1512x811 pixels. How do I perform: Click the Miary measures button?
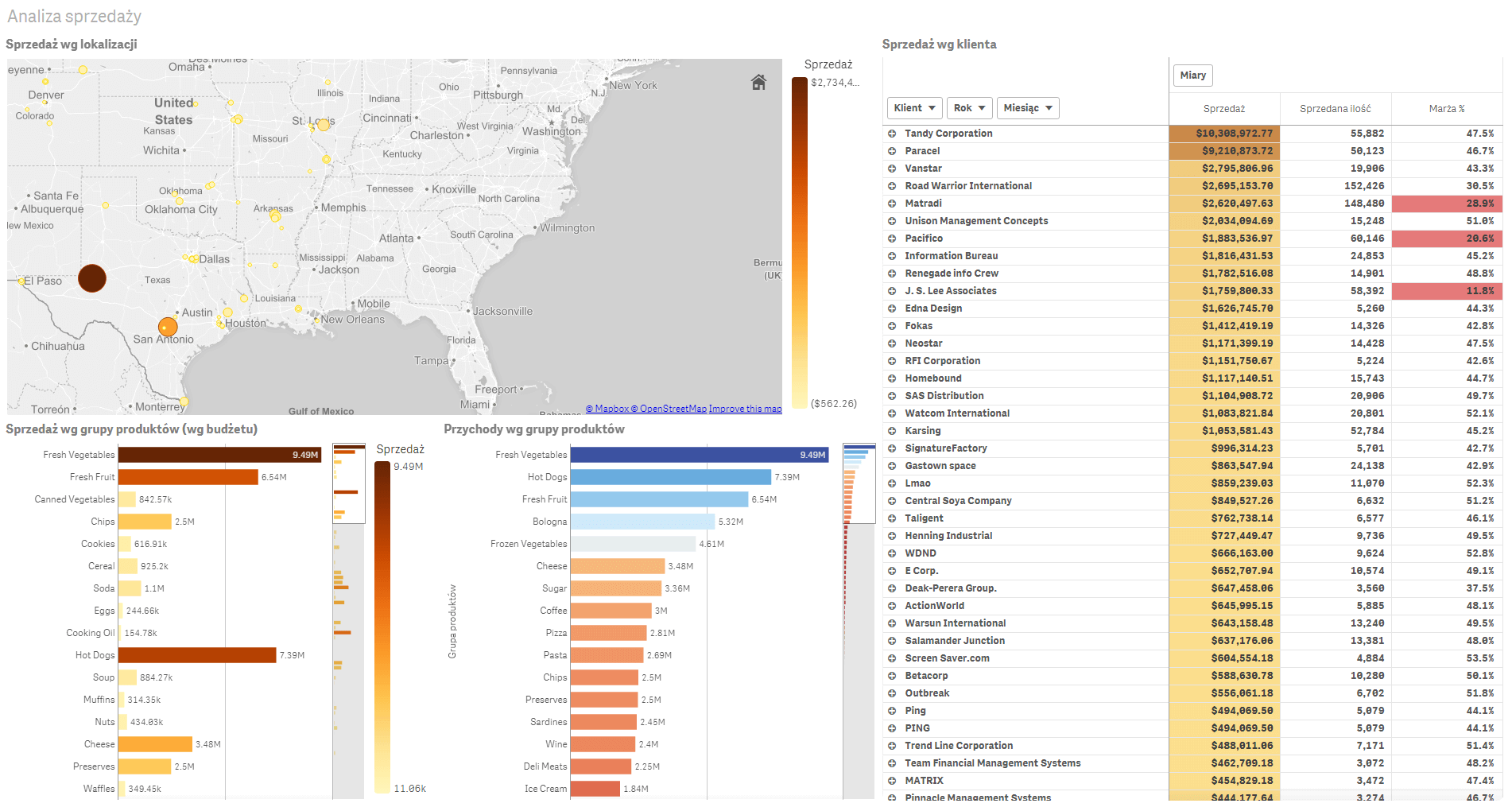point(1192,76)
